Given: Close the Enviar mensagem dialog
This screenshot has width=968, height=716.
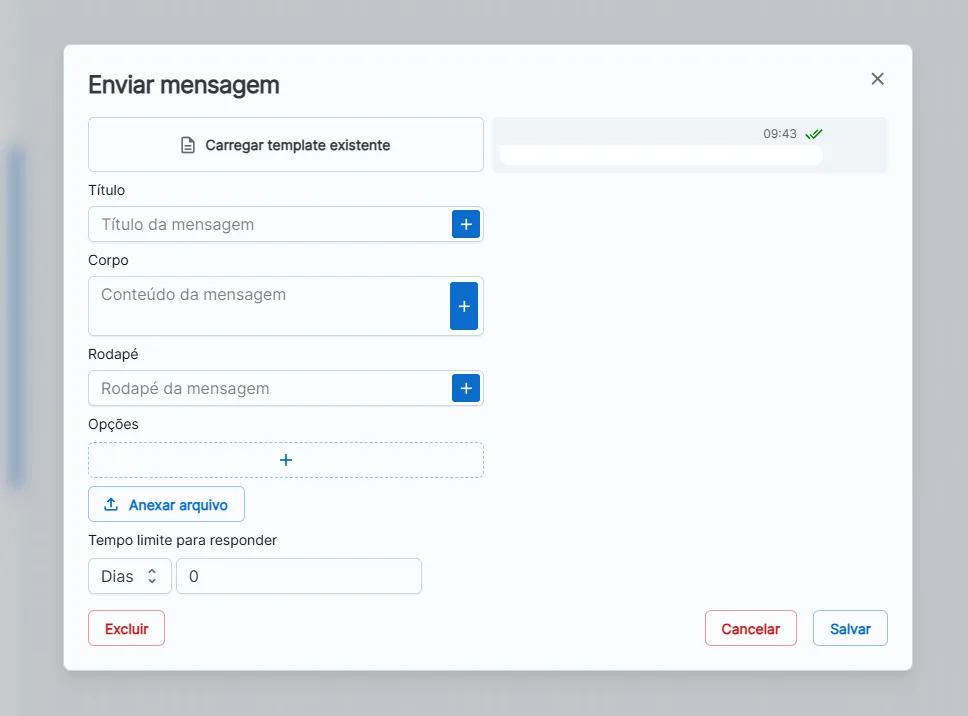Looking at the screenshot, I should coord(877,78).
